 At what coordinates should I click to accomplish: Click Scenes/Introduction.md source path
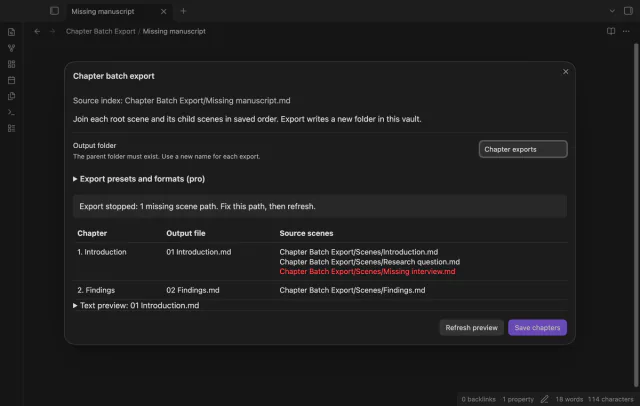pos(358,252)
